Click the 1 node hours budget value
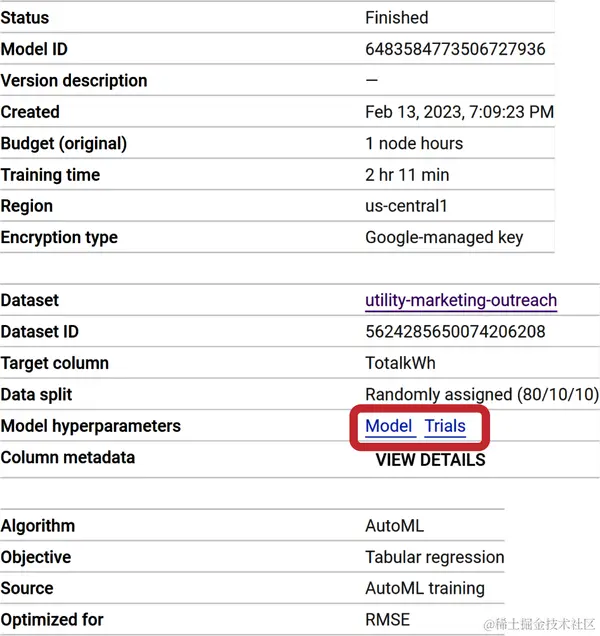Viewport: 600px width, 636px height. [414, 143]
